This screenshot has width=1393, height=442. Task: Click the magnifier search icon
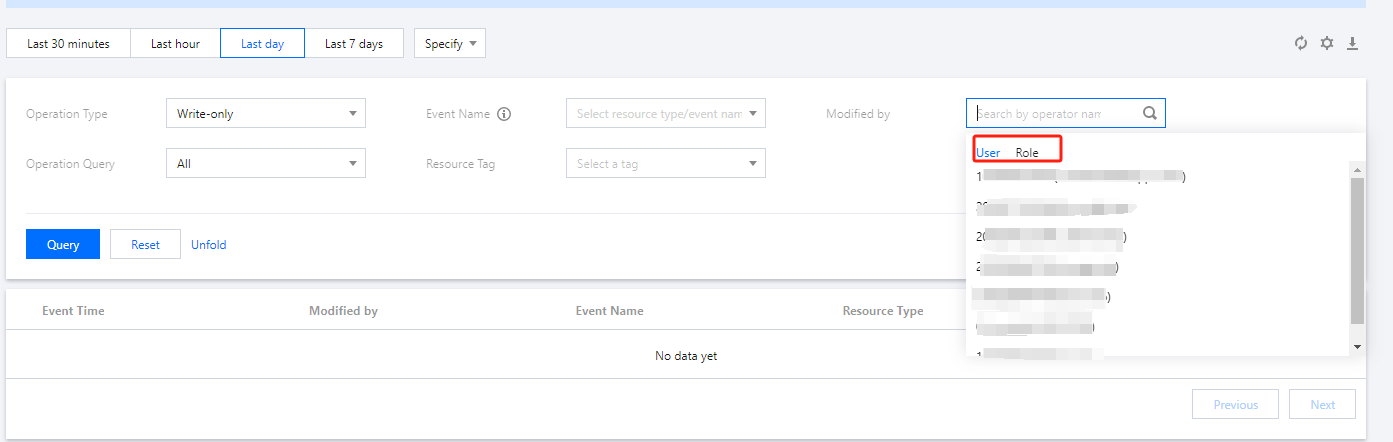pyautogui.click(x=1150, y=114)
